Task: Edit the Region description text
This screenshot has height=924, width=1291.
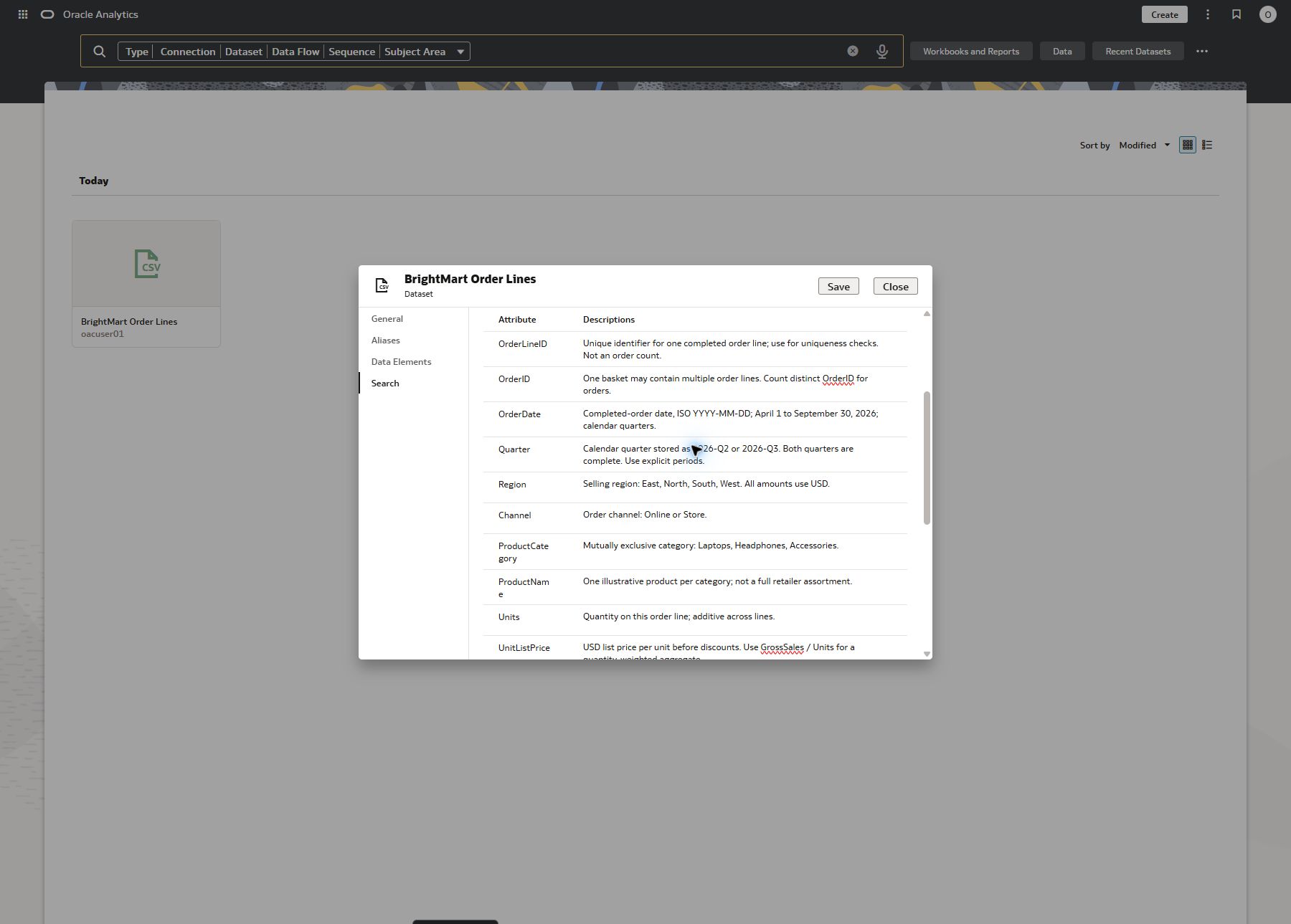Action: click(x=706, y=484)
